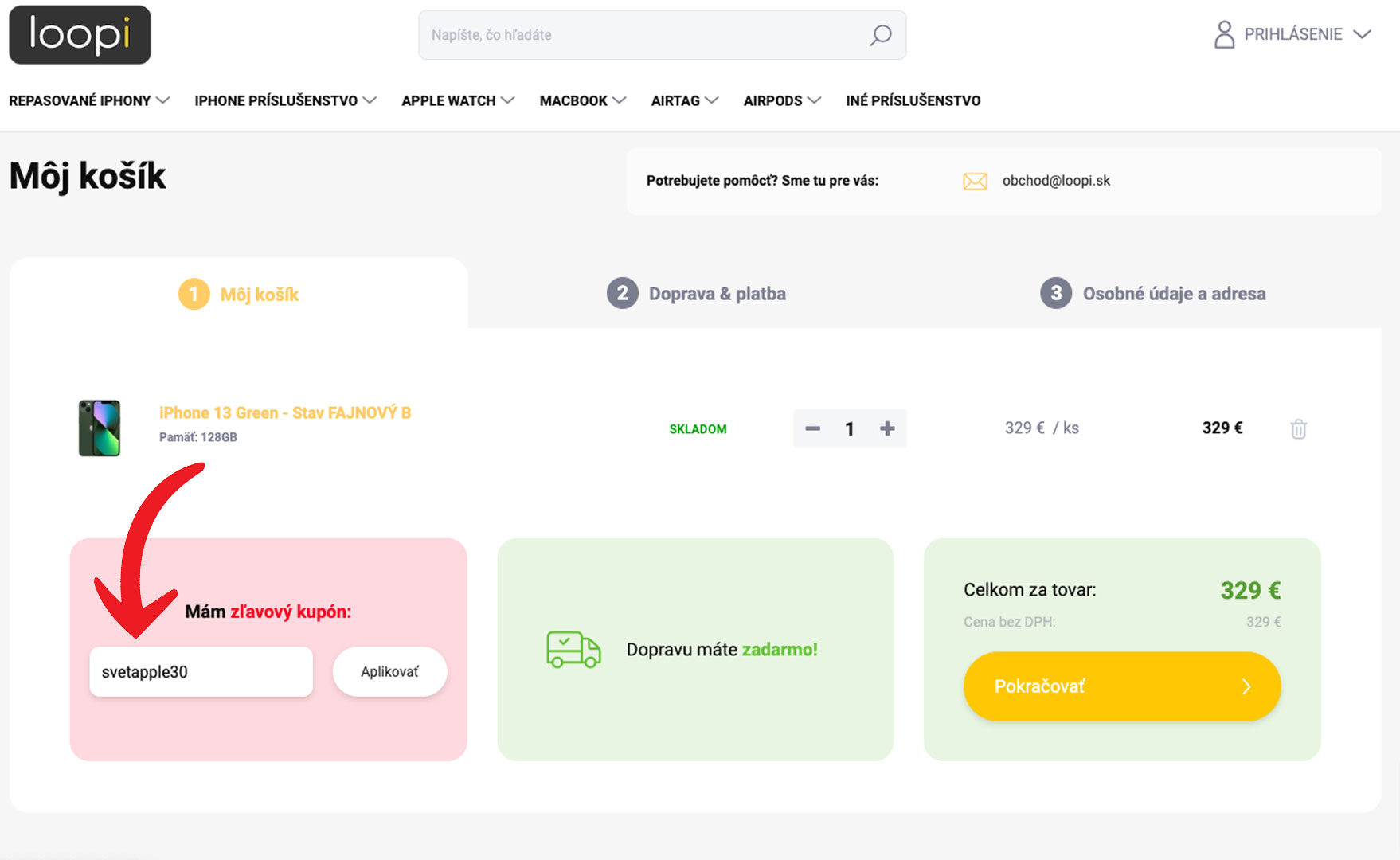Click the loopi logo

80,35
